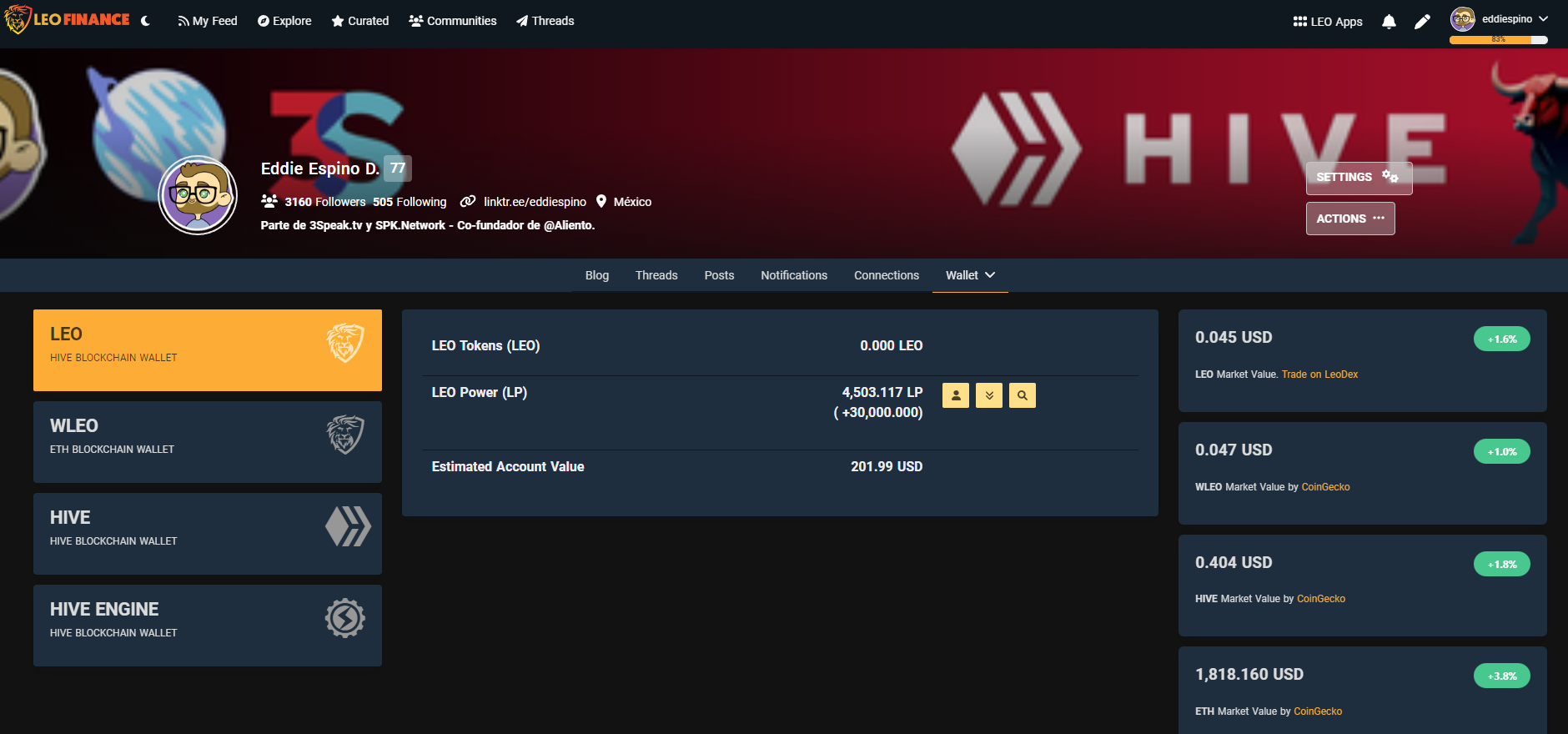Click the voting power progress bar
This screenshot has height=734, width=1568.
[1499, 40]
